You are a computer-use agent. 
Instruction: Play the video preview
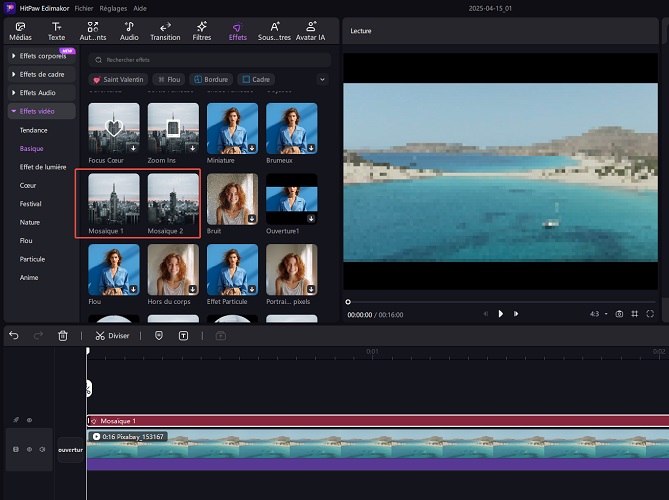pos(500,314)
